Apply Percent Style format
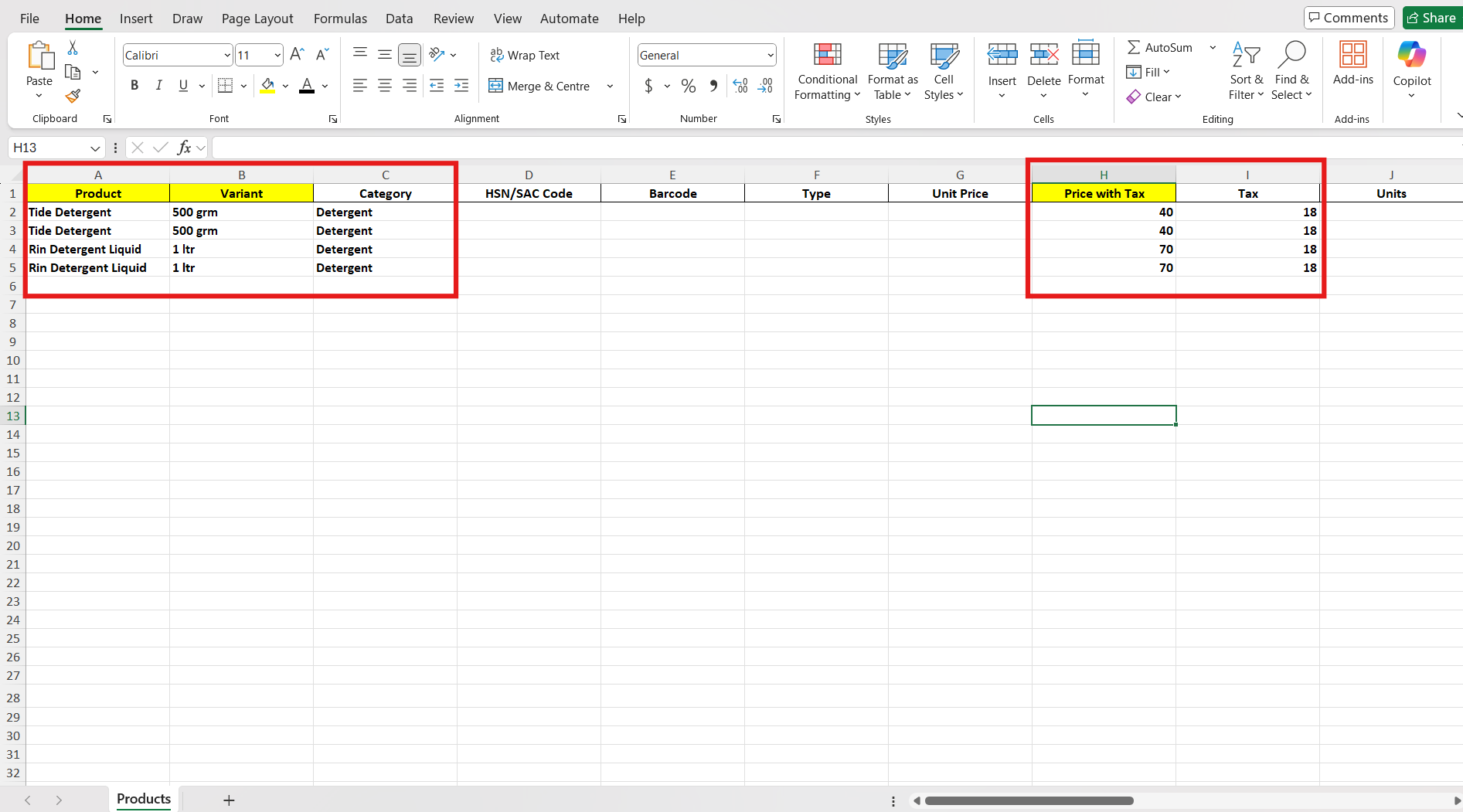The height and width of the screenshot is (812, 1463). click(x=689, y=86)
